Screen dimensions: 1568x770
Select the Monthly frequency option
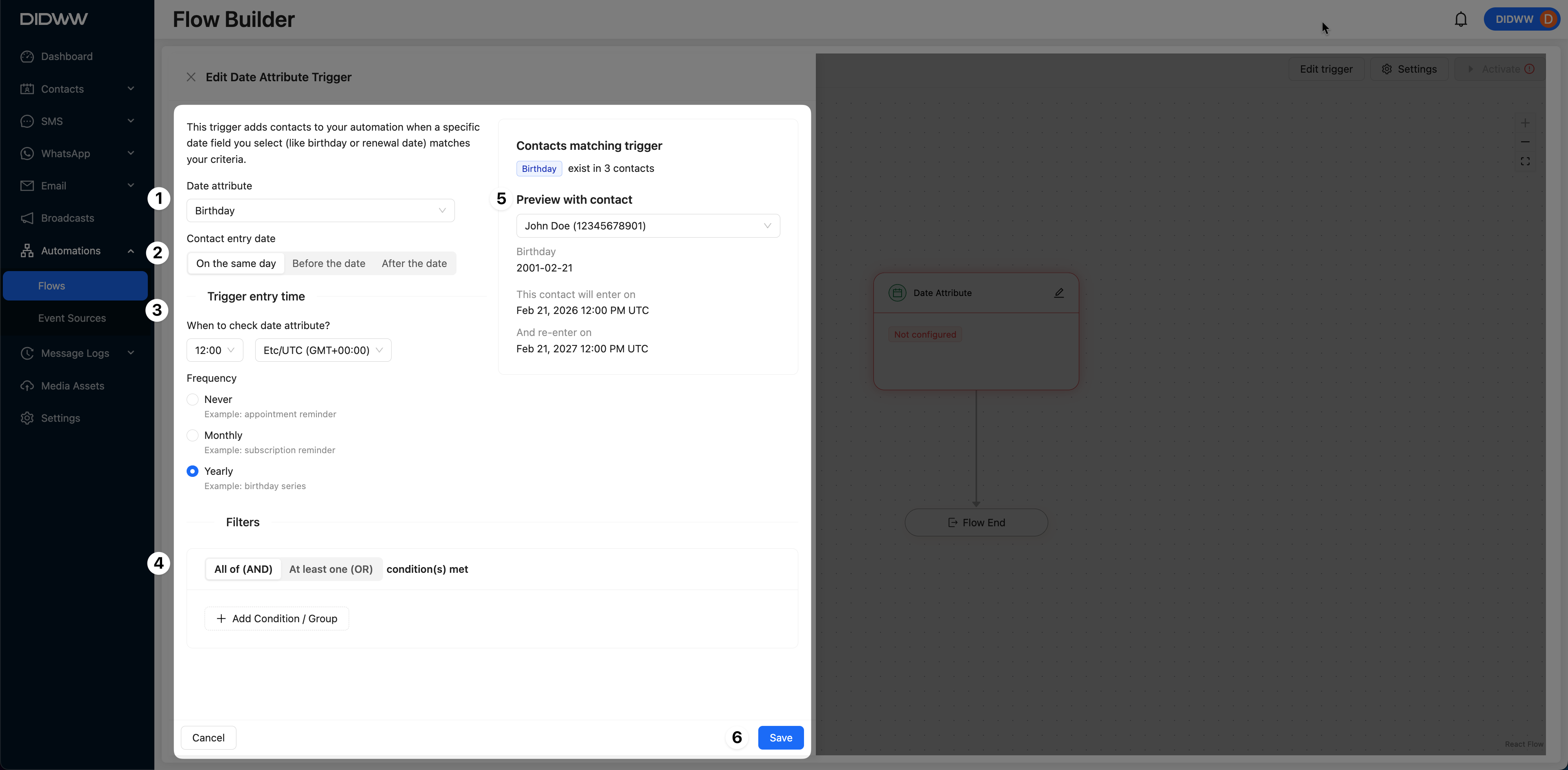point(192,435)
